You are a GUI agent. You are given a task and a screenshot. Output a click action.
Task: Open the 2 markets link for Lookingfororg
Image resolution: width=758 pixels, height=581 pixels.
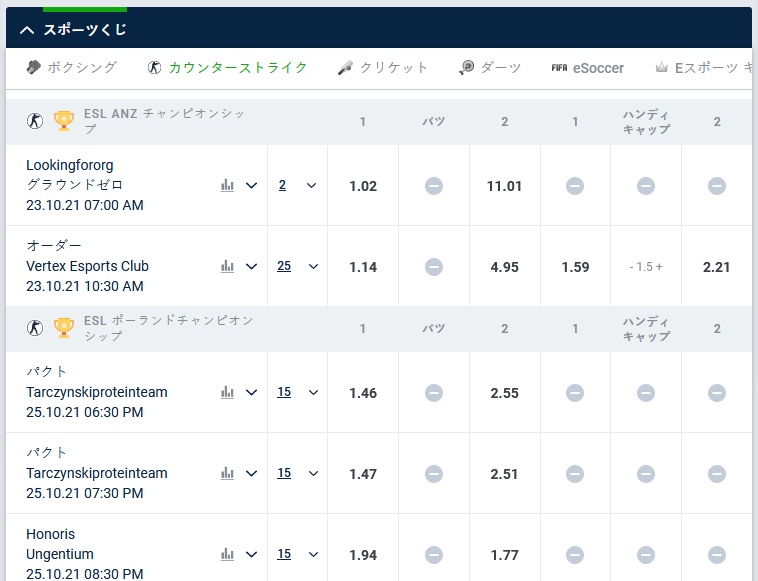click(x=282, y=185)
